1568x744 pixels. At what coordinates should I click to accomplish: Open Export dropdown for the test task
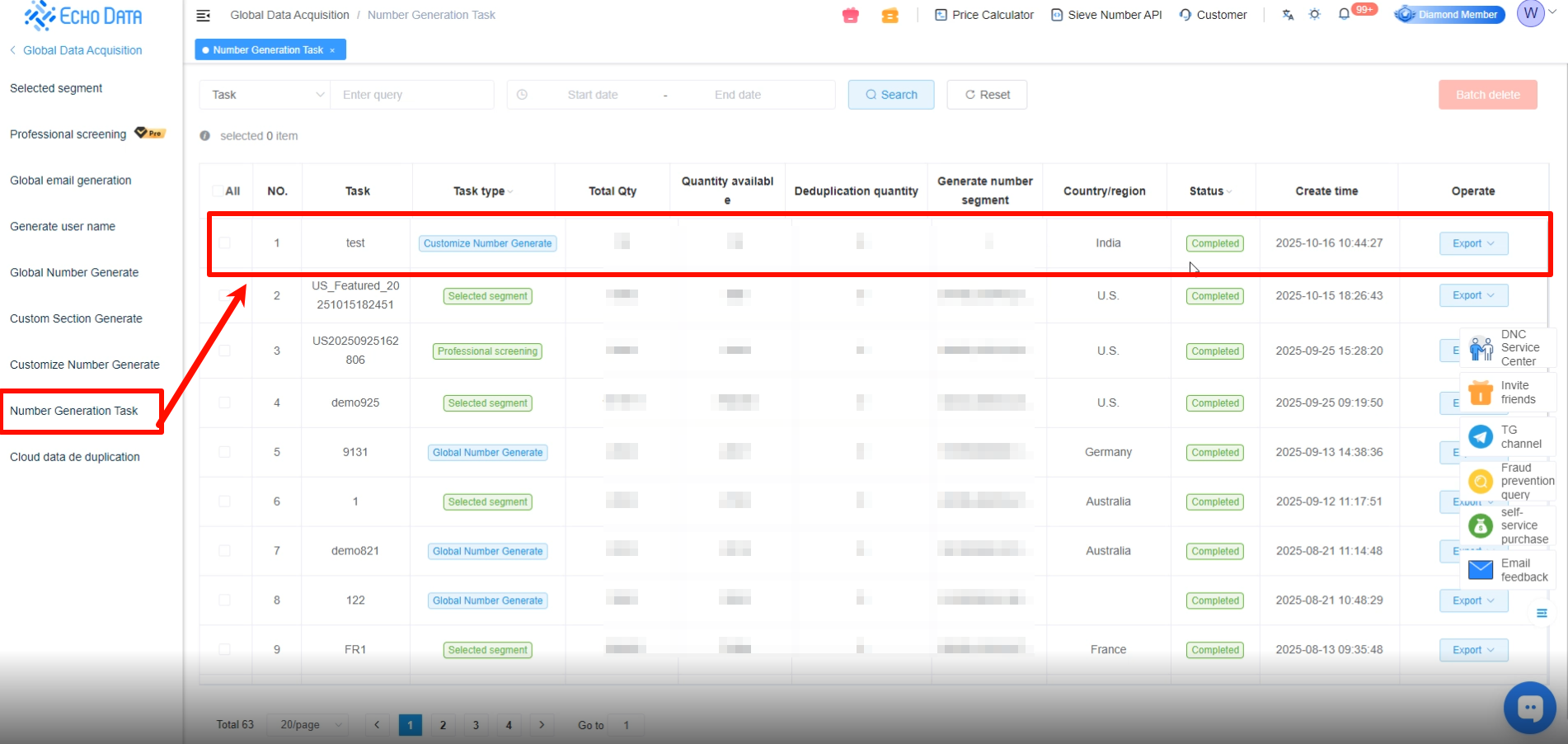(x=1473, y=243)
